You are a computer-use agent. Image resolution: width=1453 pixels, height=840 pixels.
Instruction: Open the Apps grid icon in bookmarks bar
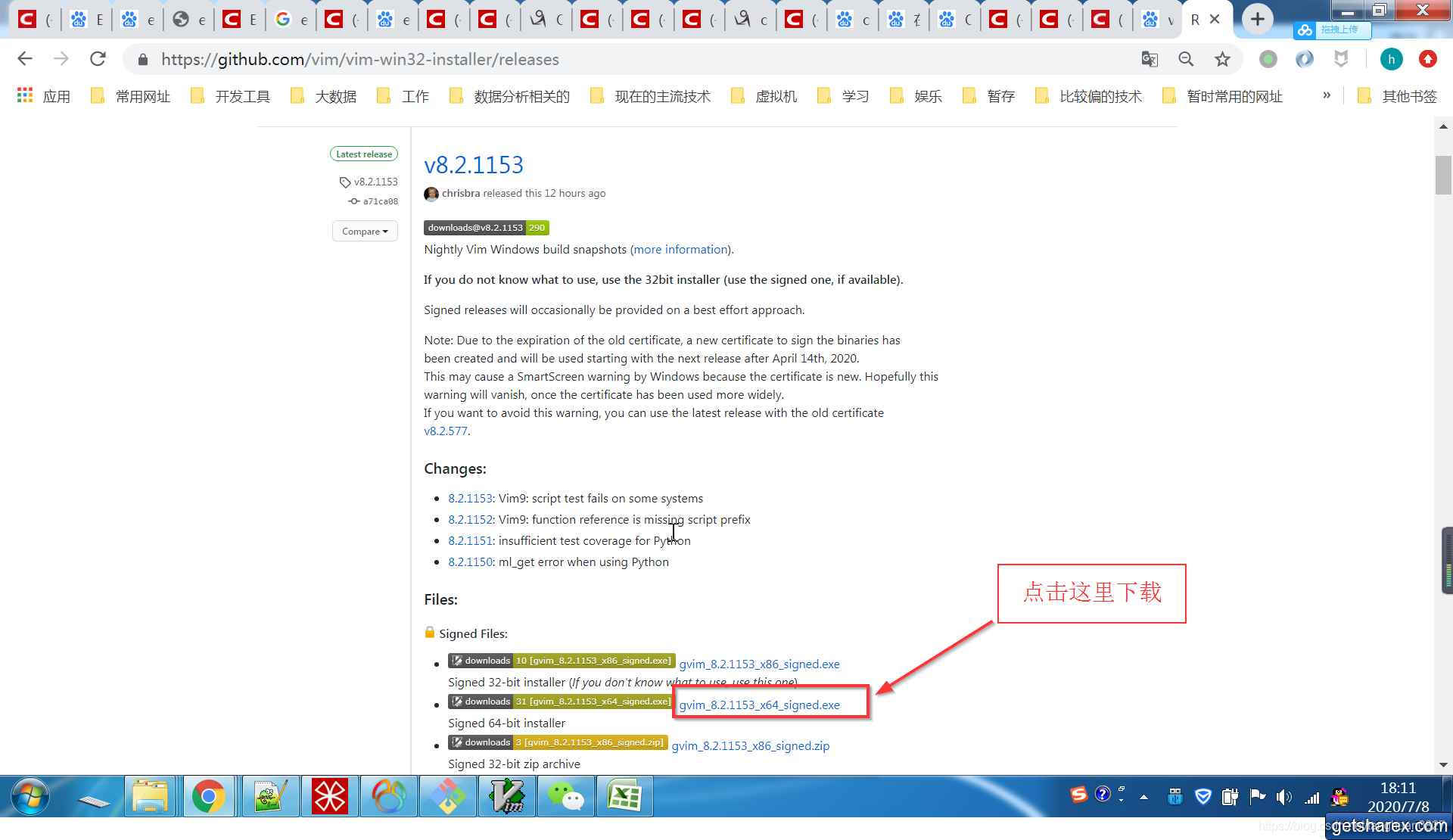pyautogui.click(x=25, y=95)
